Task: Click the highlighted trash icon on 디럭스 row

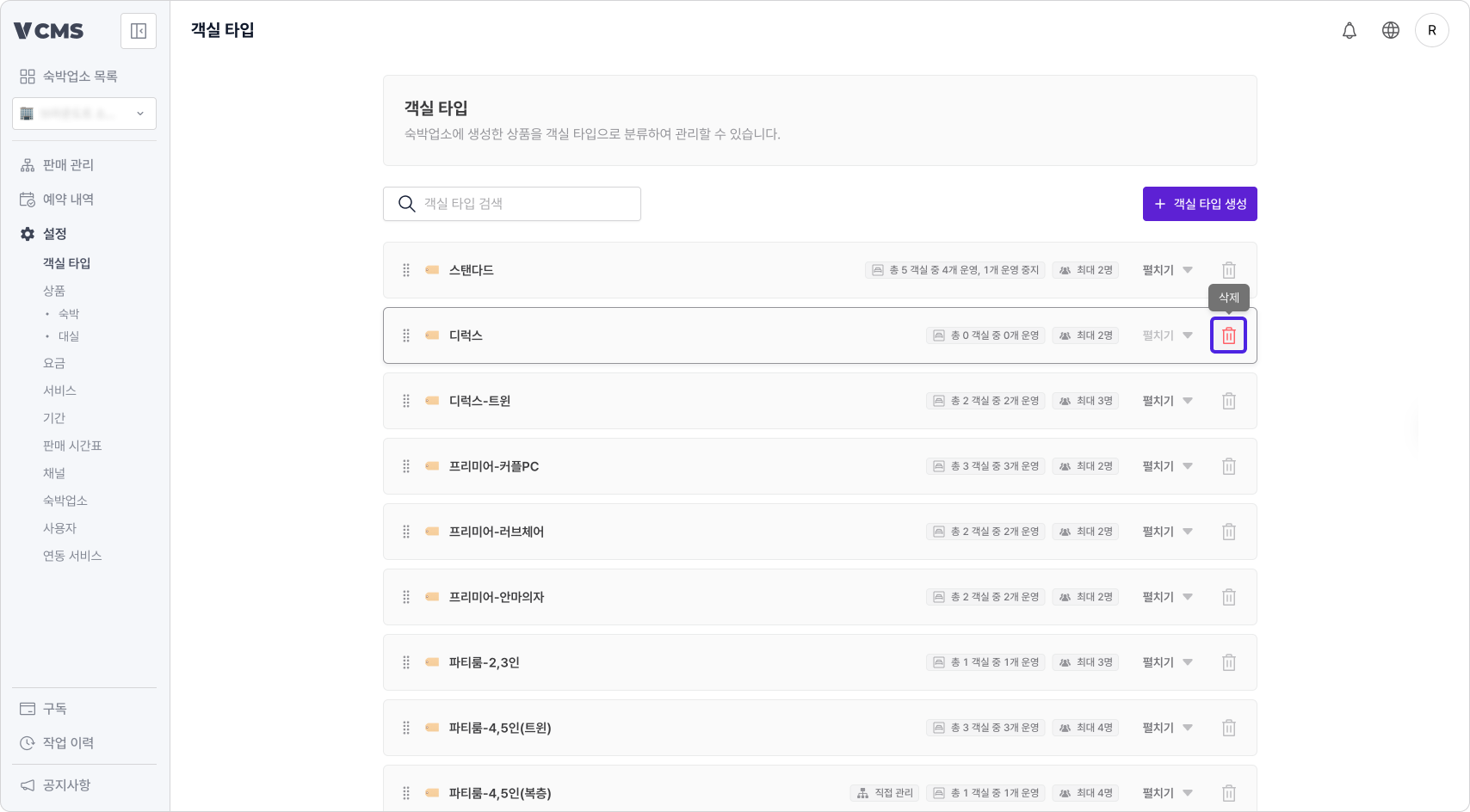Action: point(1228,335)
